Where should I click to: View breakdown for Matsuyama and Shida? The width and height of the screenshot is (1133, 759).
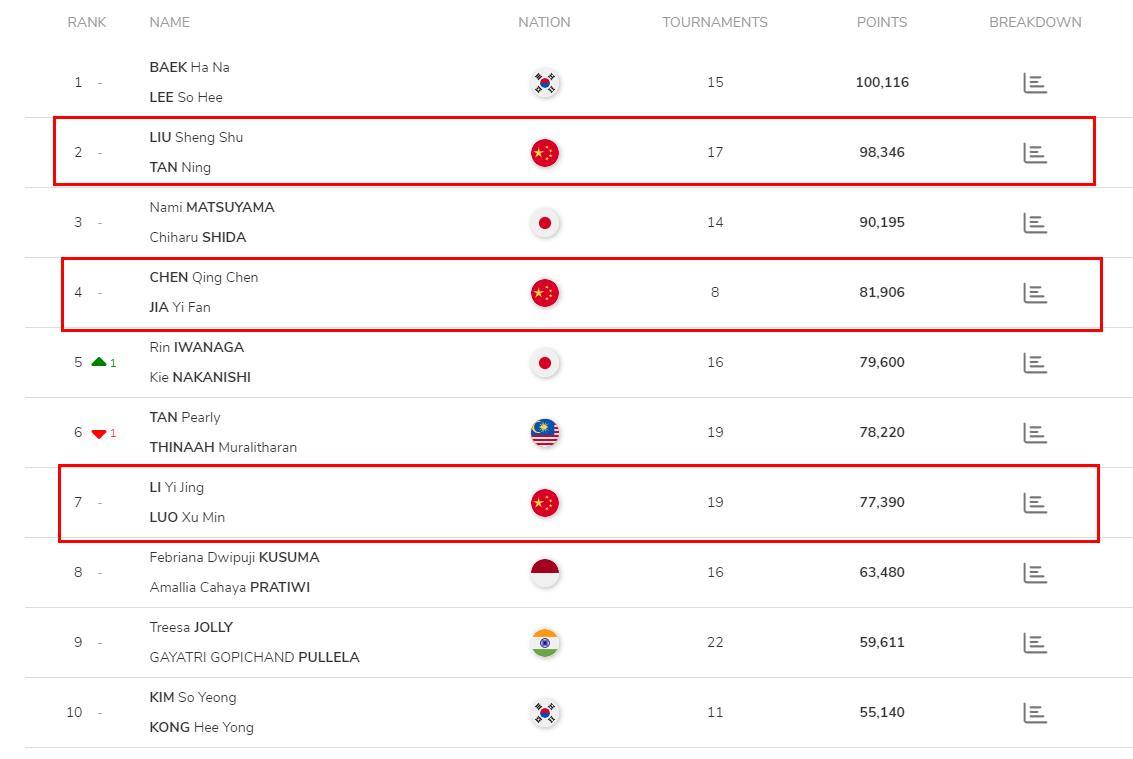coord(1035,223)
